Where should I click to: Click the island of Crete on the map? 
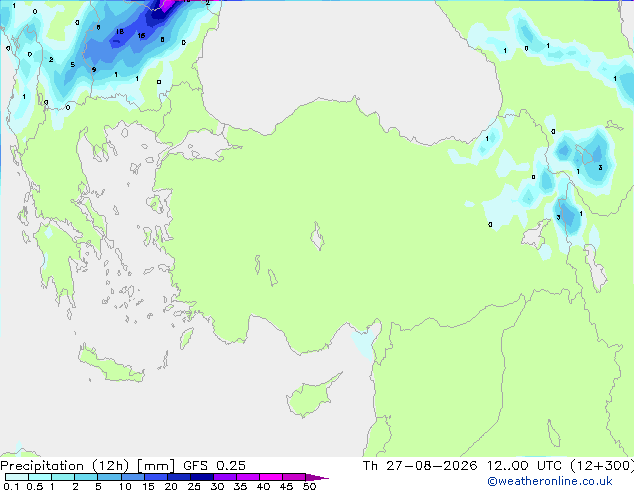pyautogui.click(x=110, y=366)
